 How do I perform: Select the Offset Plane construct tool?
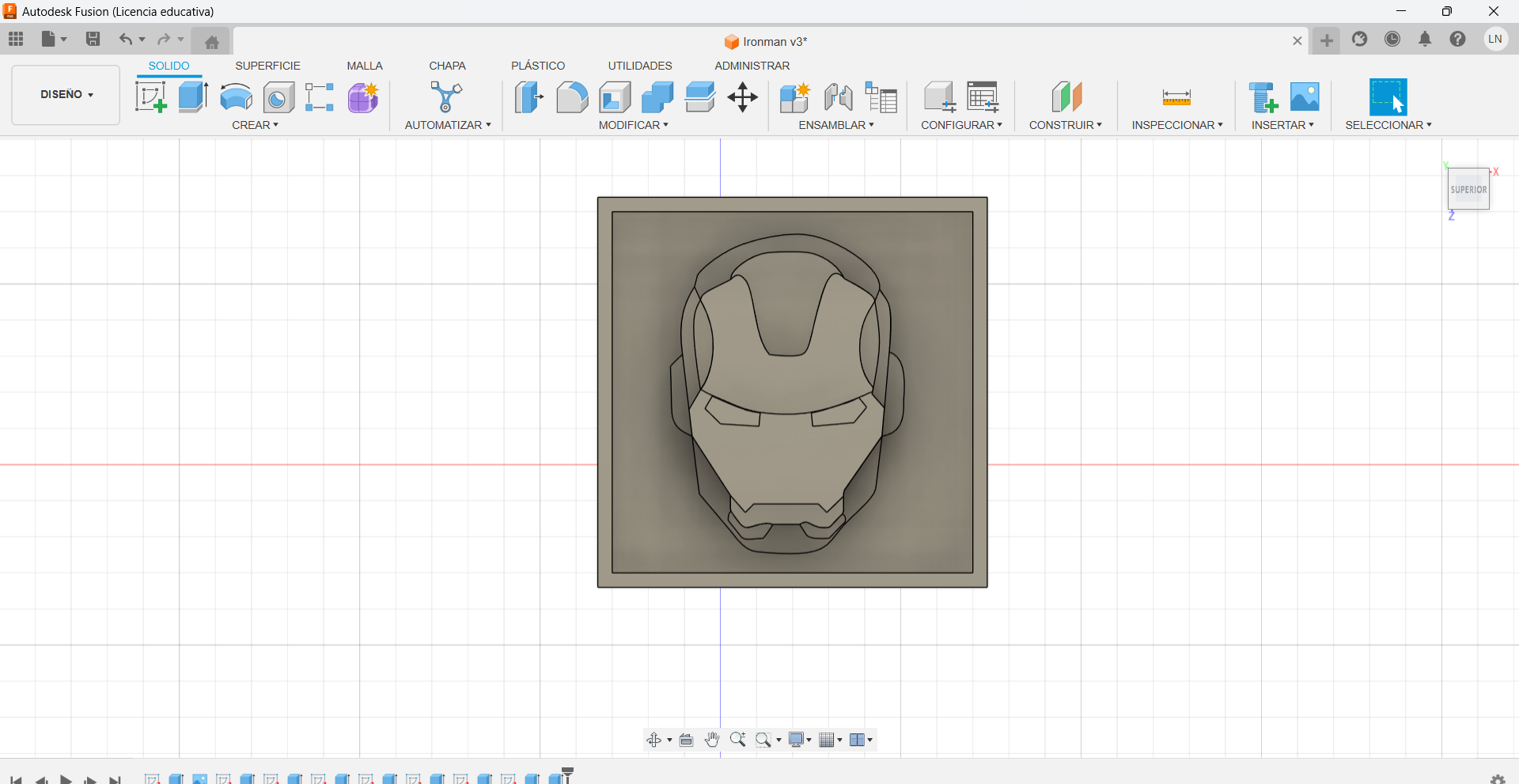pos(1066,97)
